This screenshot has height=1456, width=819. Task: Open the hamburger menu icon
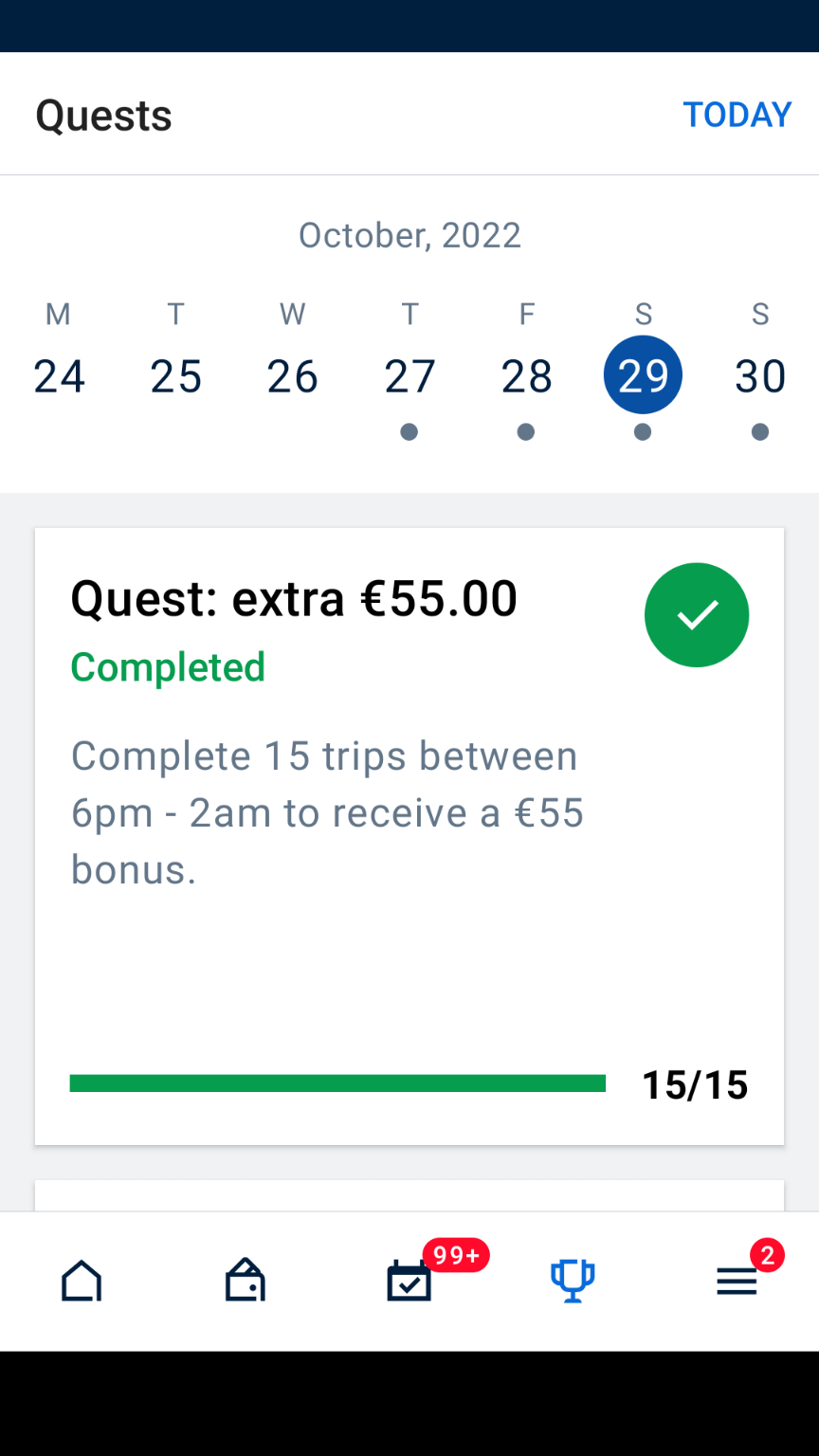(x=737, y=1283)
